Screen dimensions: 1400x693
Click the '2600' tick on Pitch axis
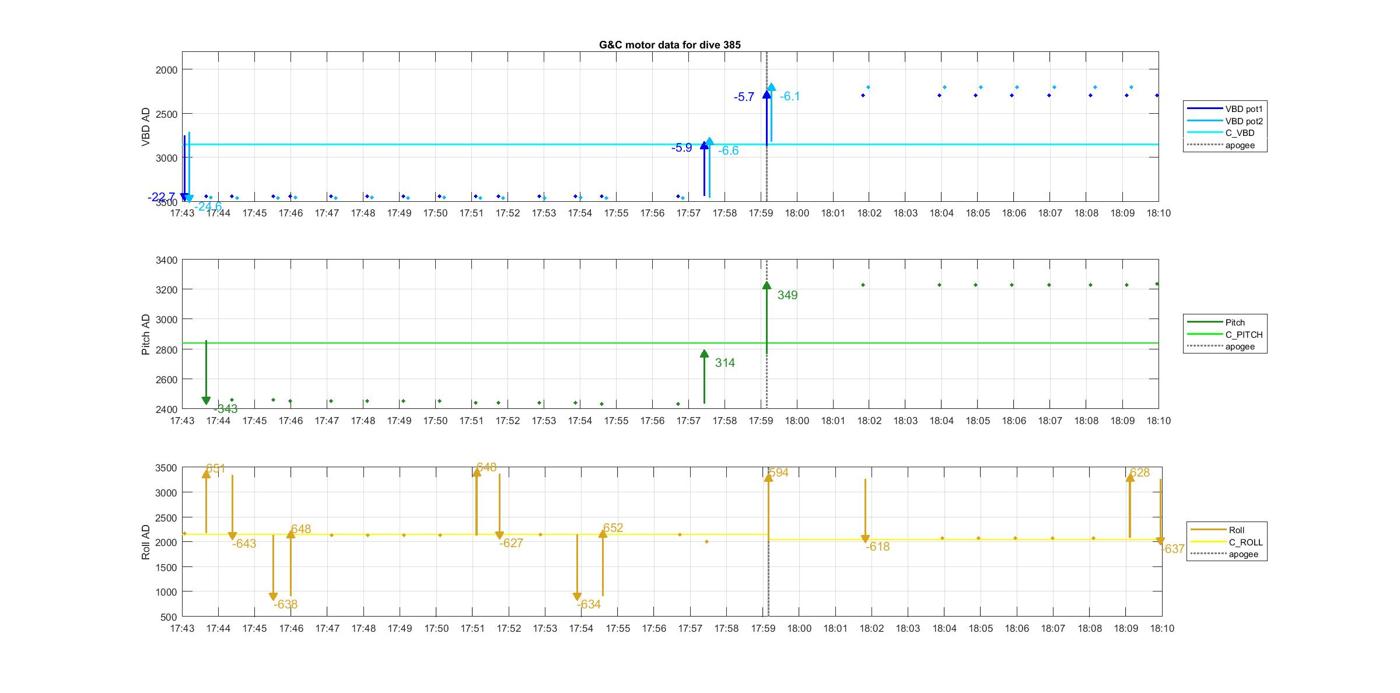click(165, 380)
